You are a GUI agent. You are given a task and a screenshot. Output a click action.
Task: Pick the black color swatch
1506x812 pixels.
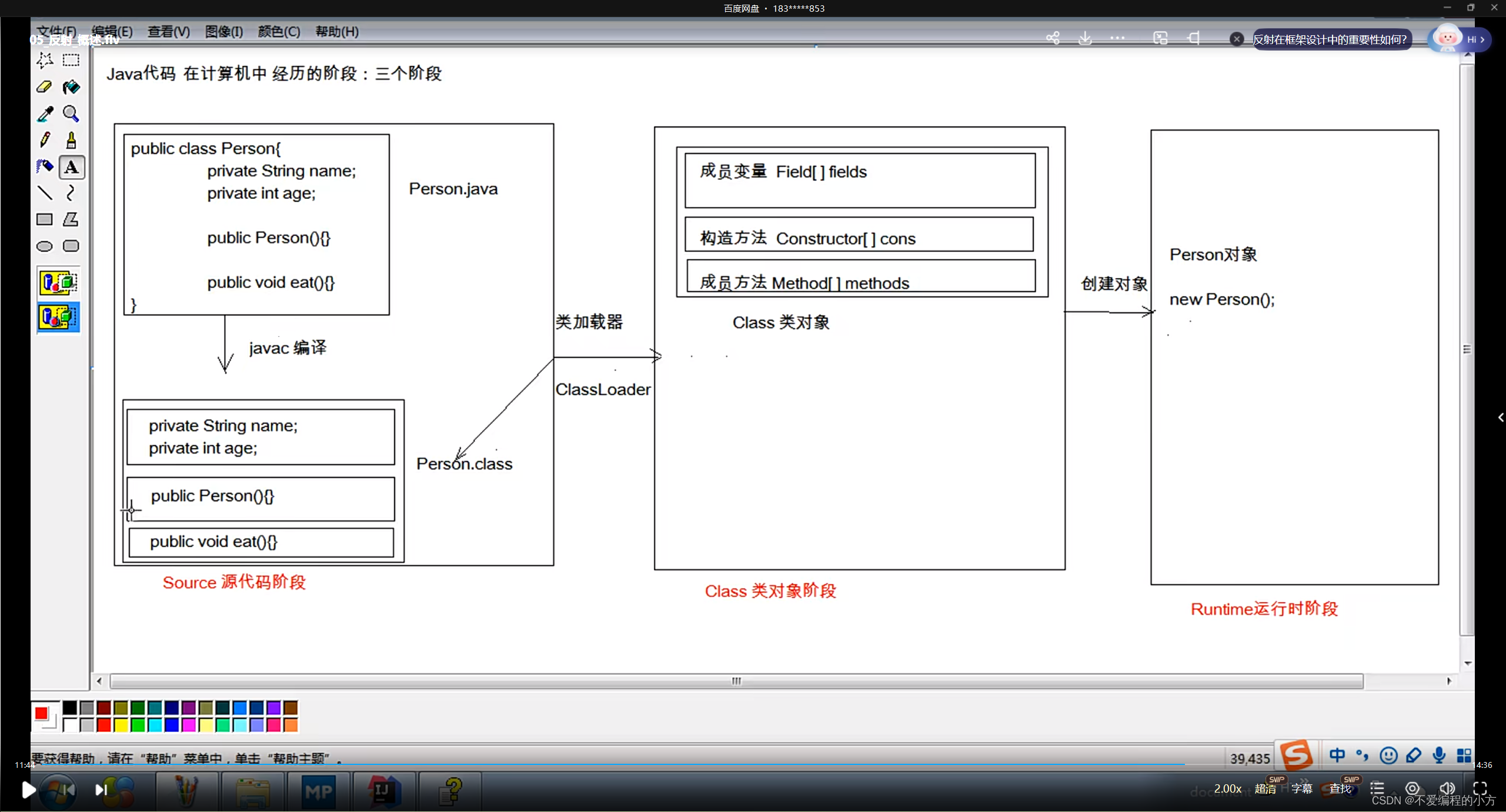pyautogui.click(x=70, y=708)
